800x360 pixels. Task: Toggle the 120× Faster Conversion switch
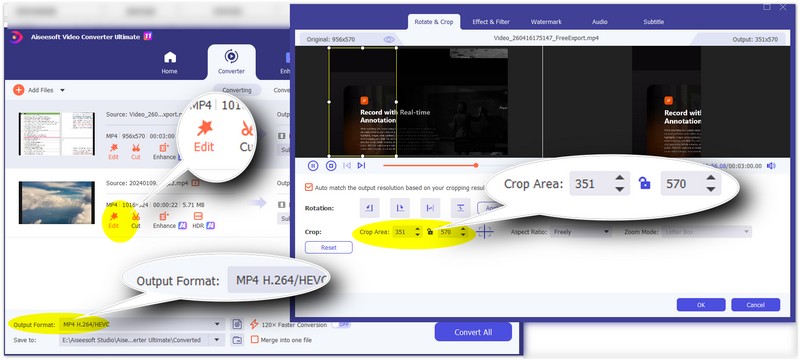click(x=341, y=324)
